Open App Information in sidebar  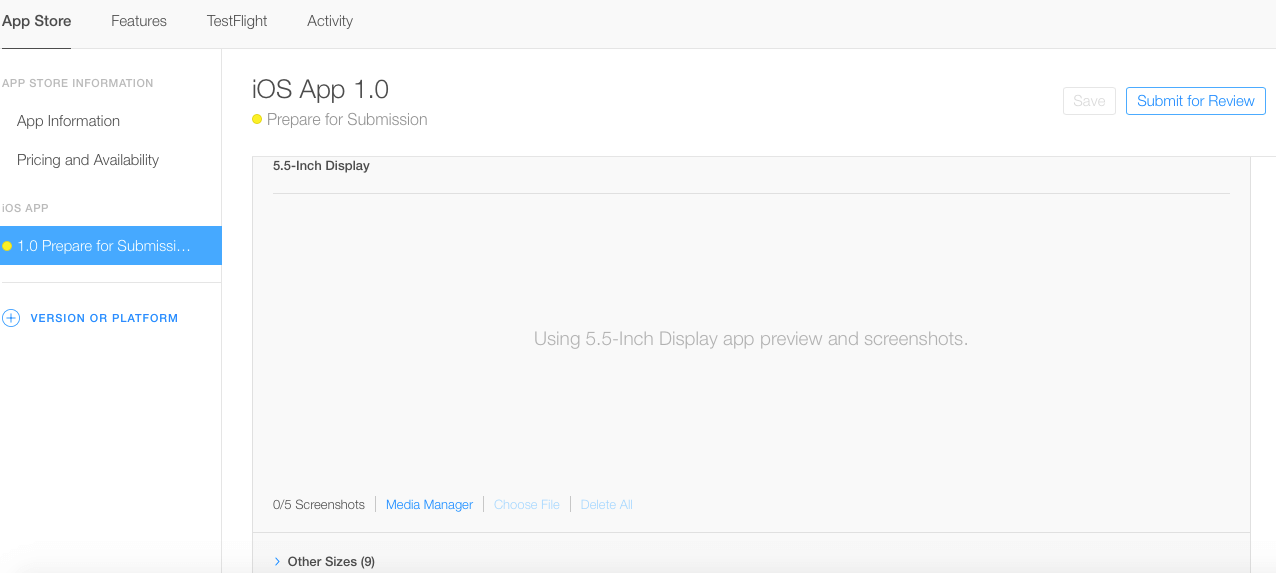pos(68,121)
